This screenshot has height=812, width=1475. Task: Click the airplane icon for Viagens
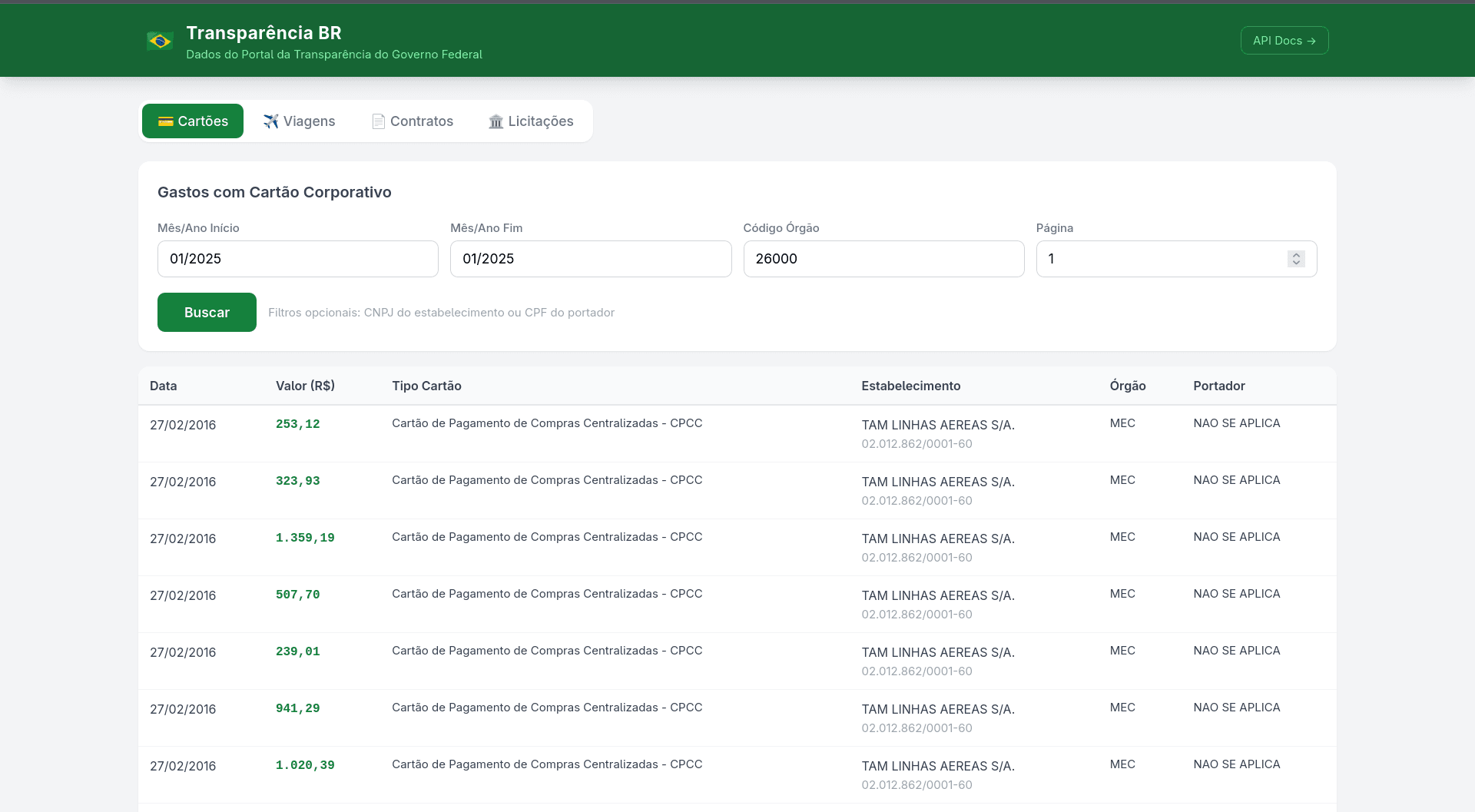pos(270,121)
